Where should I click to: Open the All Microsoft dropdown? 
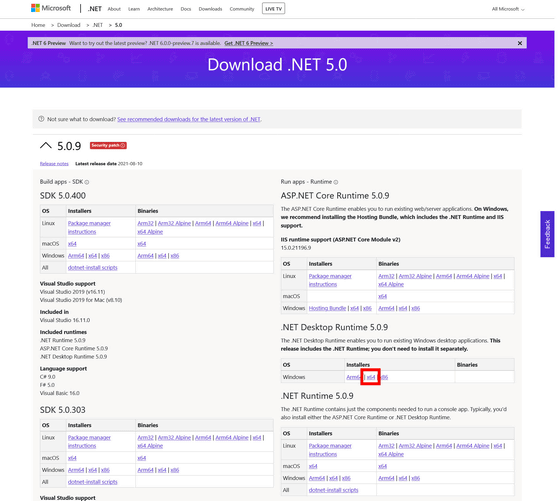508,9
